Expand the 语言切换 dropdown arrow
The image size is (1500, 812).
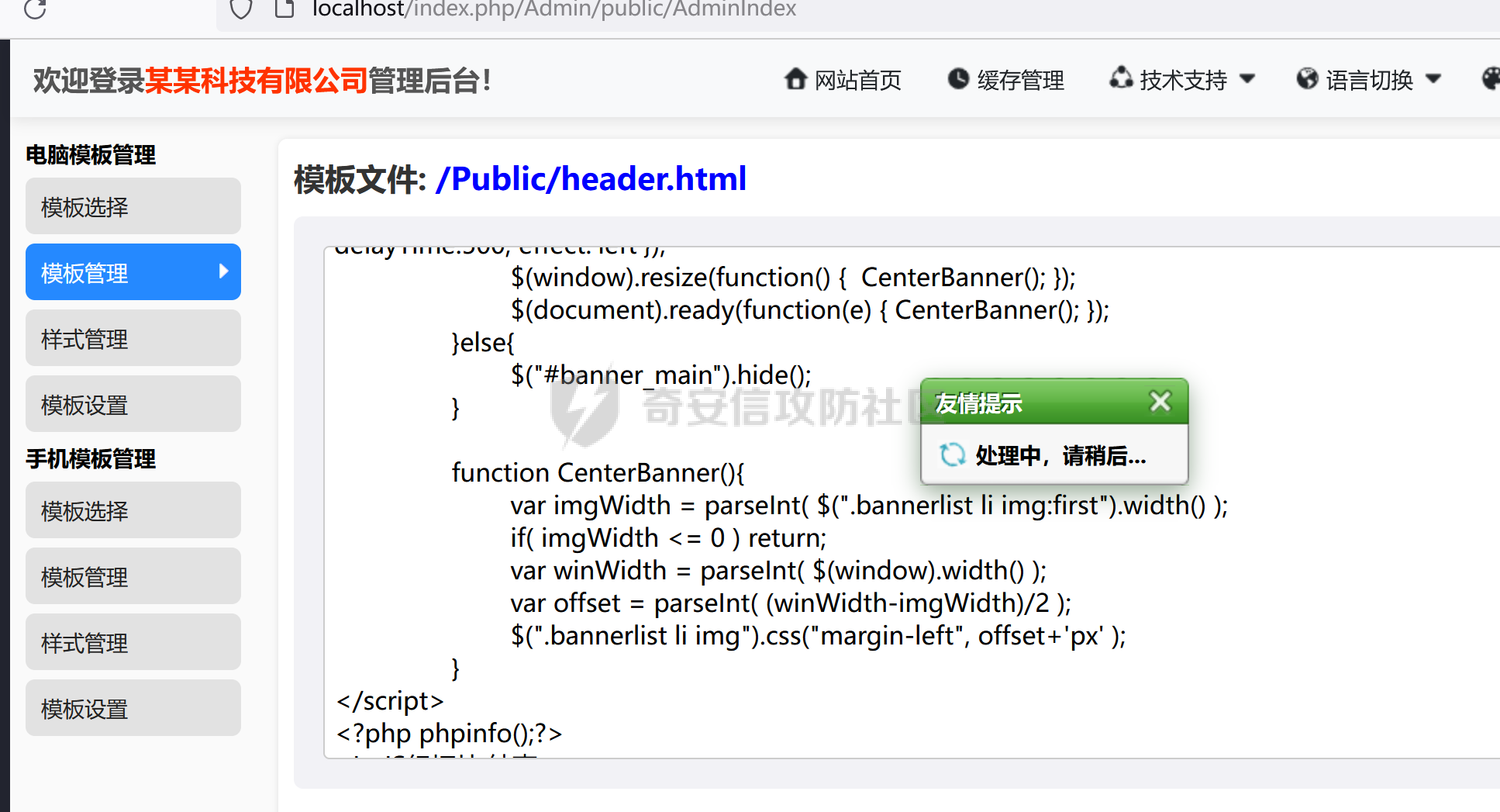click(1433, 79)
